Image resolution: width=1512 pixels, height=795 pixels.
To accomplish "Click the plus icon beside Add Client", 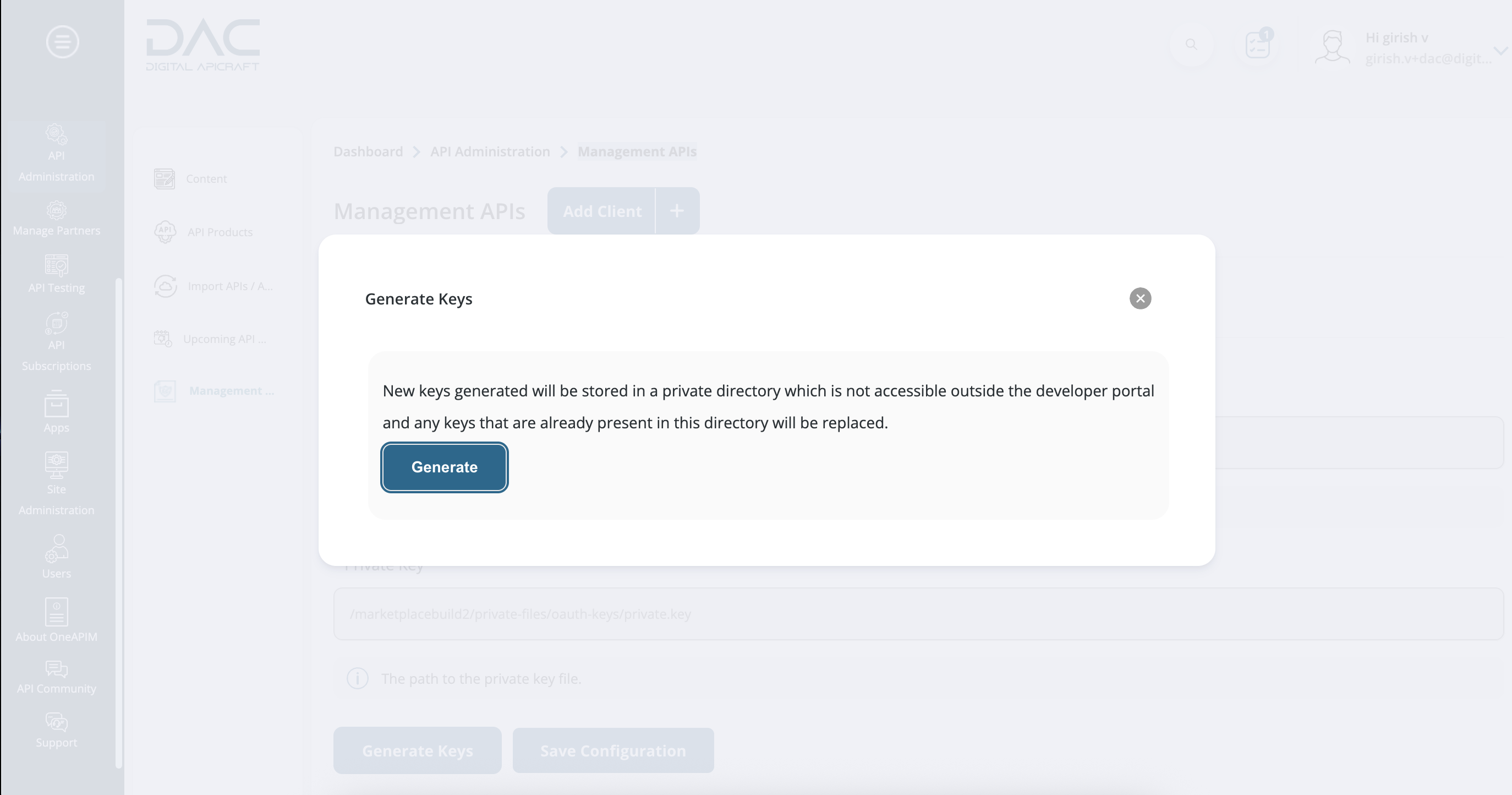I will point(677,211).
